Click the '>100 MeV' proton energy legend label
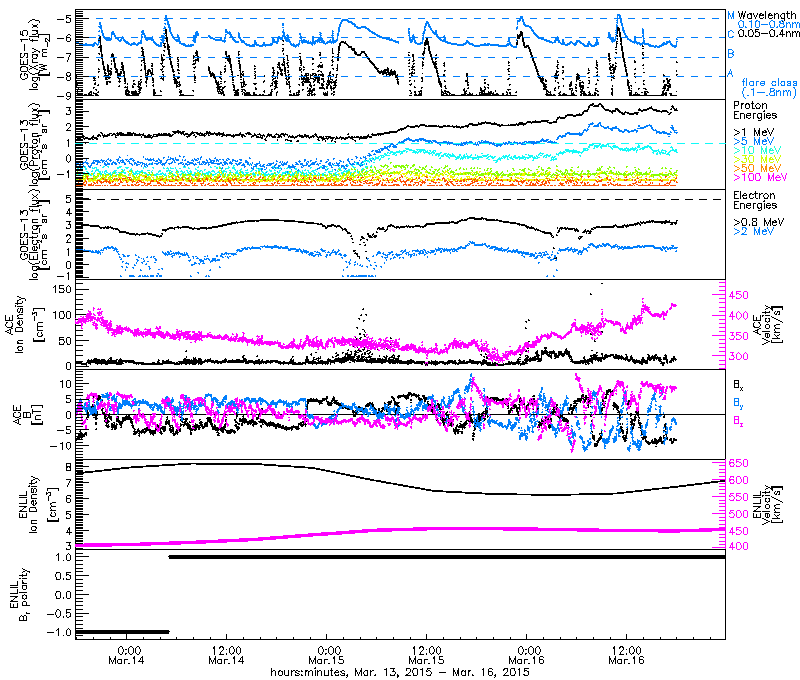 (760, 177)
